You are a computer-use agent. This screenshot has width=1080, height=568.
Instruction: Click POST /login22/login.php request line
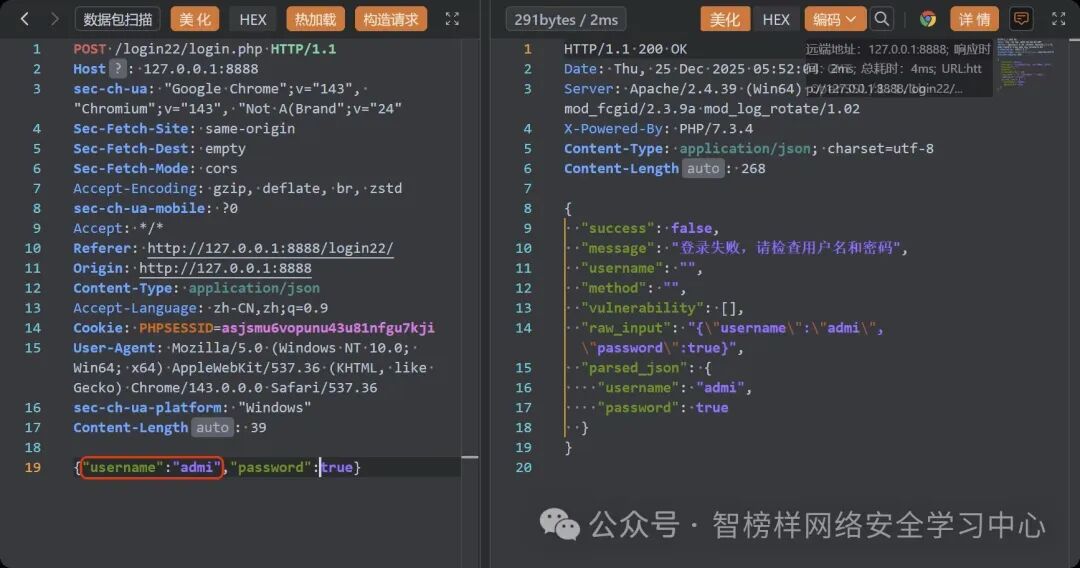pyautogui.click(x=205, y=49)
